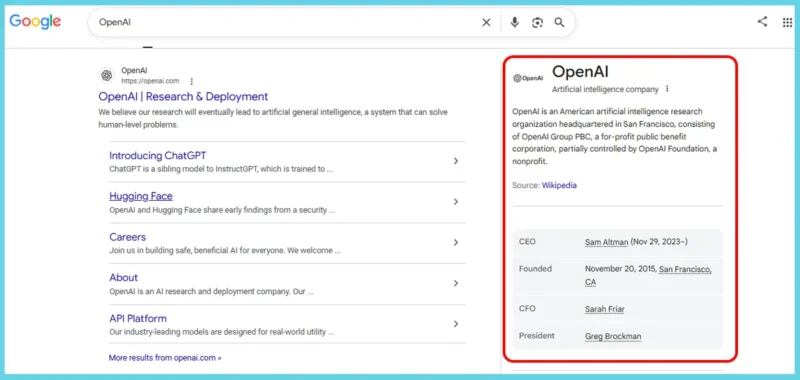Open the About sitelink
The image size is (800, 380).
(123, 277)
